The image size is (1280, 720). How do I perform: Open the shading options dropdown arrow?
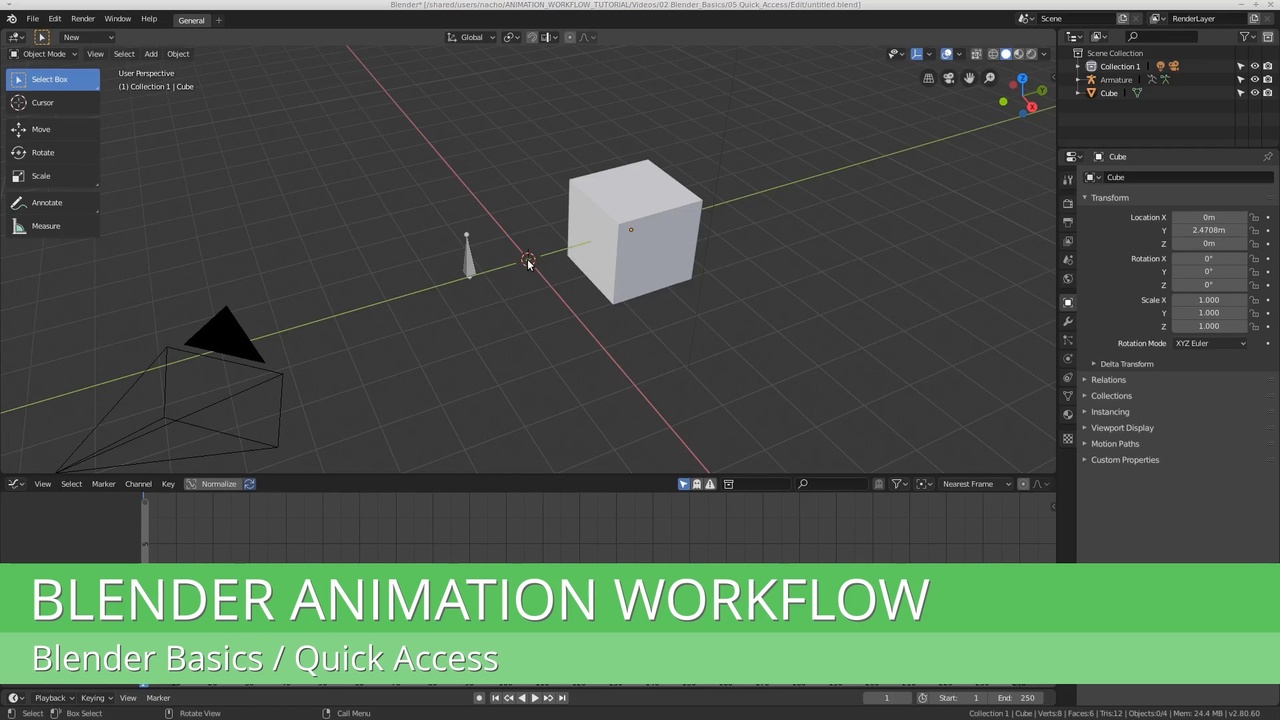point(1045,54)
